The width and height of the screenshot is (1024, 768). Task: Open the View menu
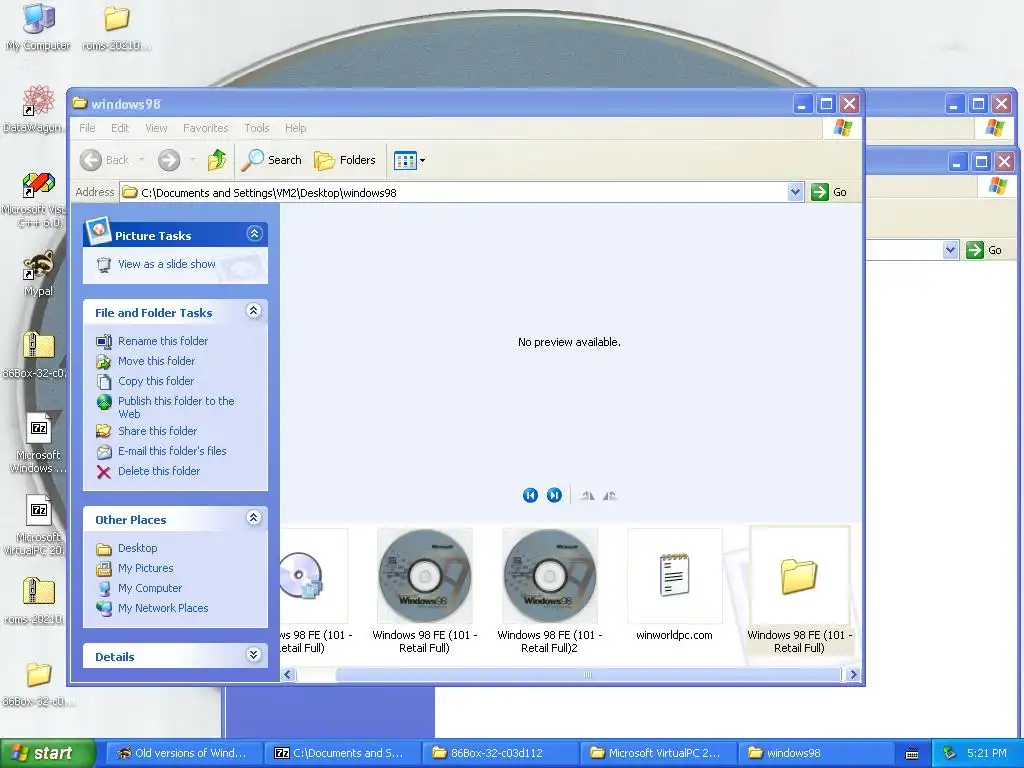(156, 128)
